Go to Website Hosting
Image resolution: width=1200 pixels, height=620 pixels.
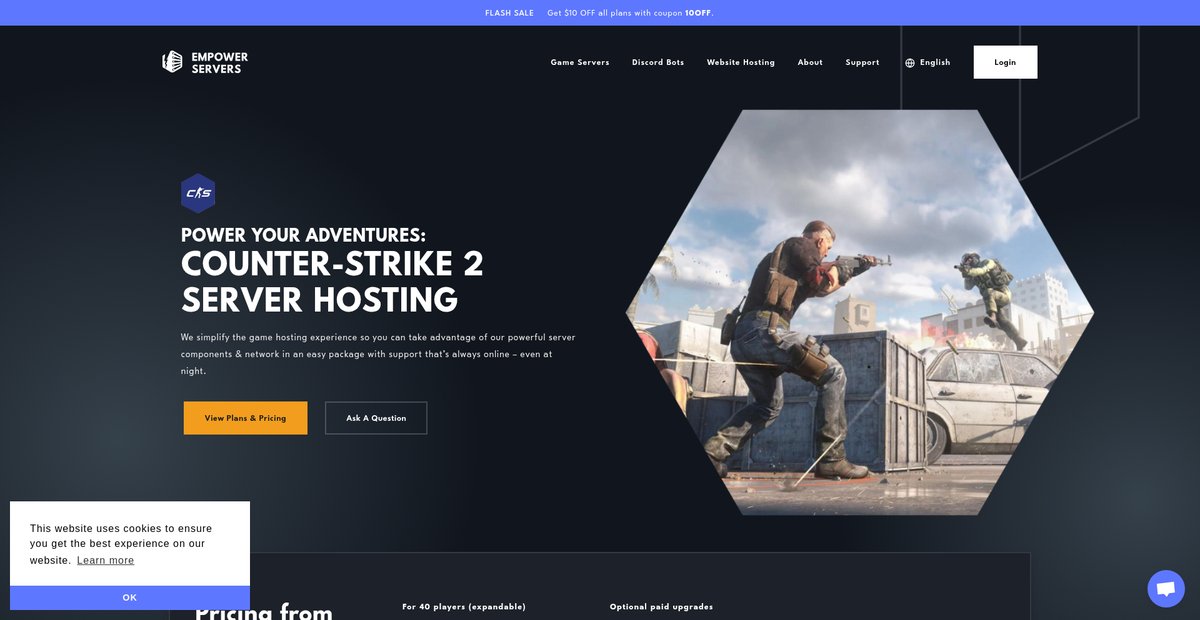click(x=741, y=62)
